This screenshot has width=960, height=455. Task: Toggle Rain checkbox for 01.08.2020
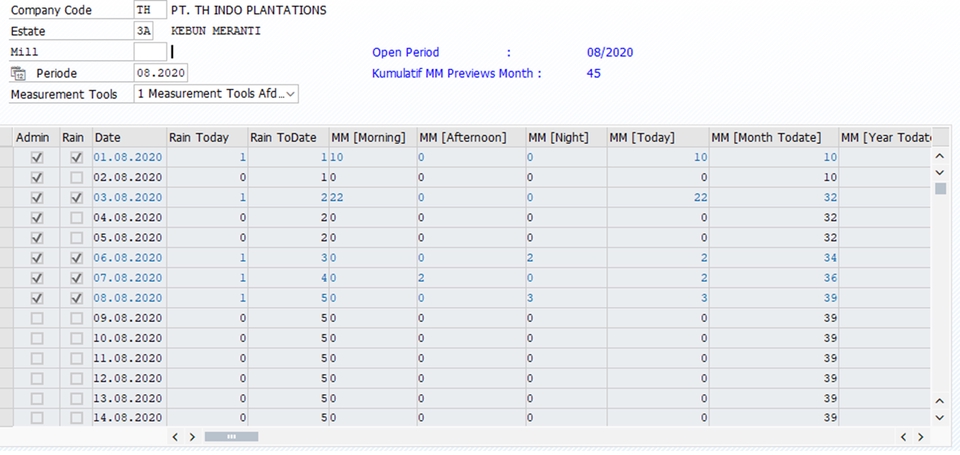point(77,157)
